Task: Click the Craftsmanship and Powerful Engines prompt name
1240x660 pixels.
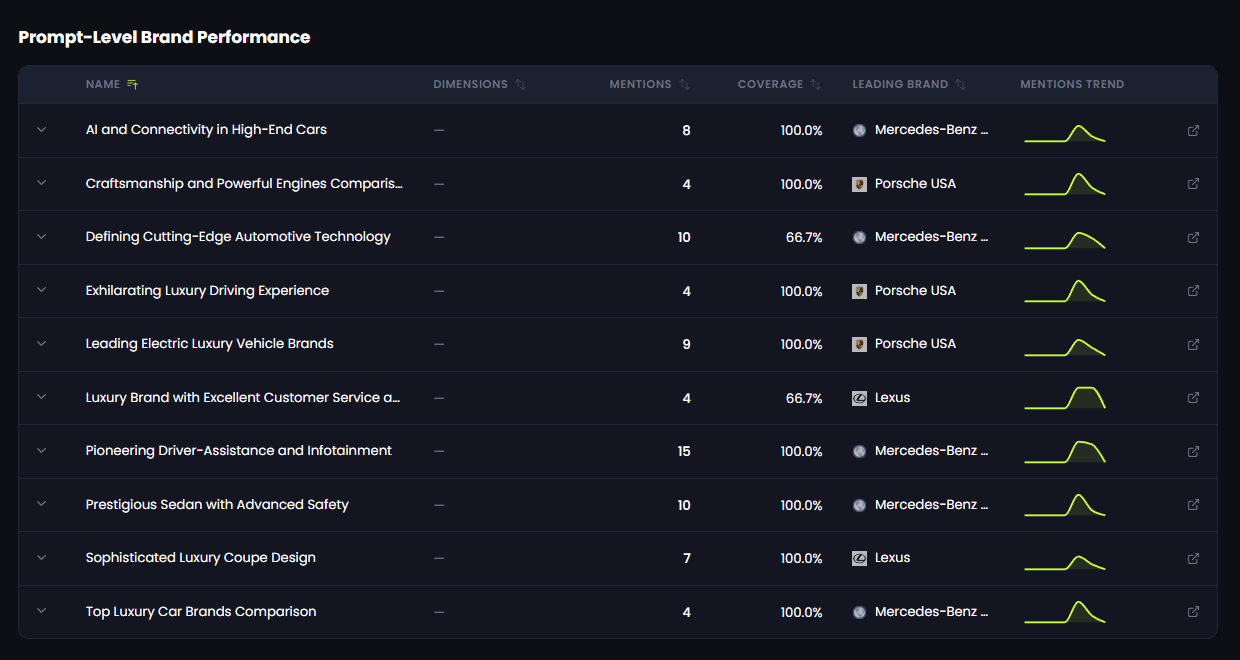Action: [244, 184]
